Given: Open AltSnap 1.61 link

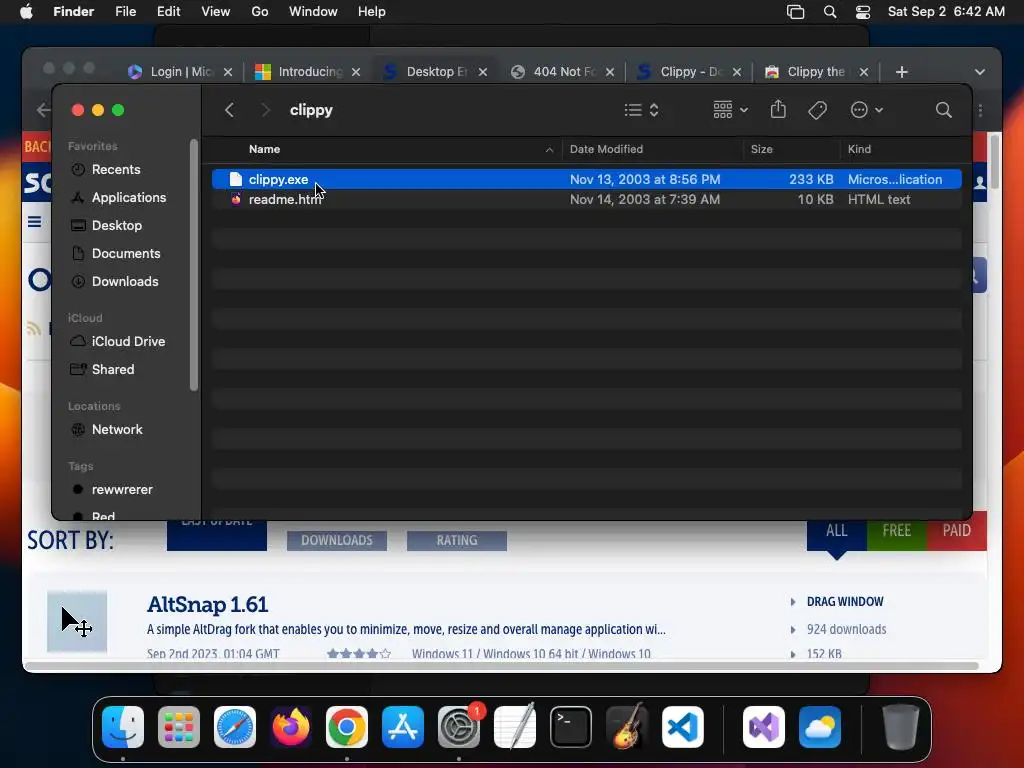Looking at the screenshot, I should point(208,604).
